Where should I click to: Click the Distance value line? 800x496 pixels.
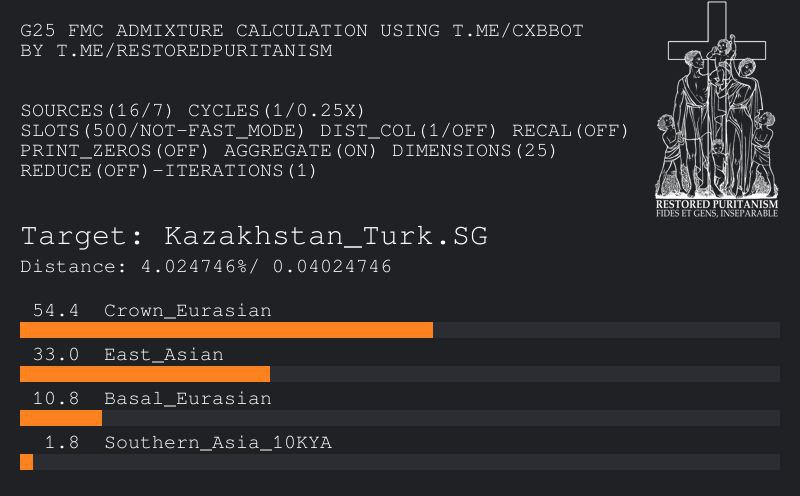[x=206, y=266]
